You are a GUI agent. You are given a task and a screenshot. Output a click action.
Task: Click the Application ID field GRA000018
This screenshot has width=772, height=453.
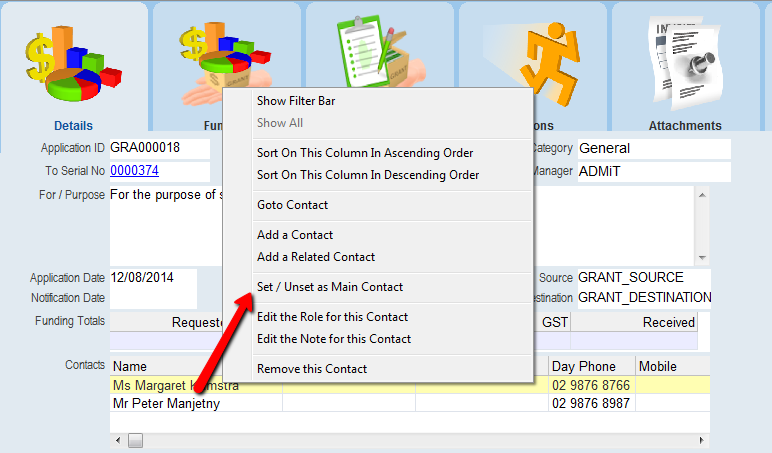click(x=160, y=148)
